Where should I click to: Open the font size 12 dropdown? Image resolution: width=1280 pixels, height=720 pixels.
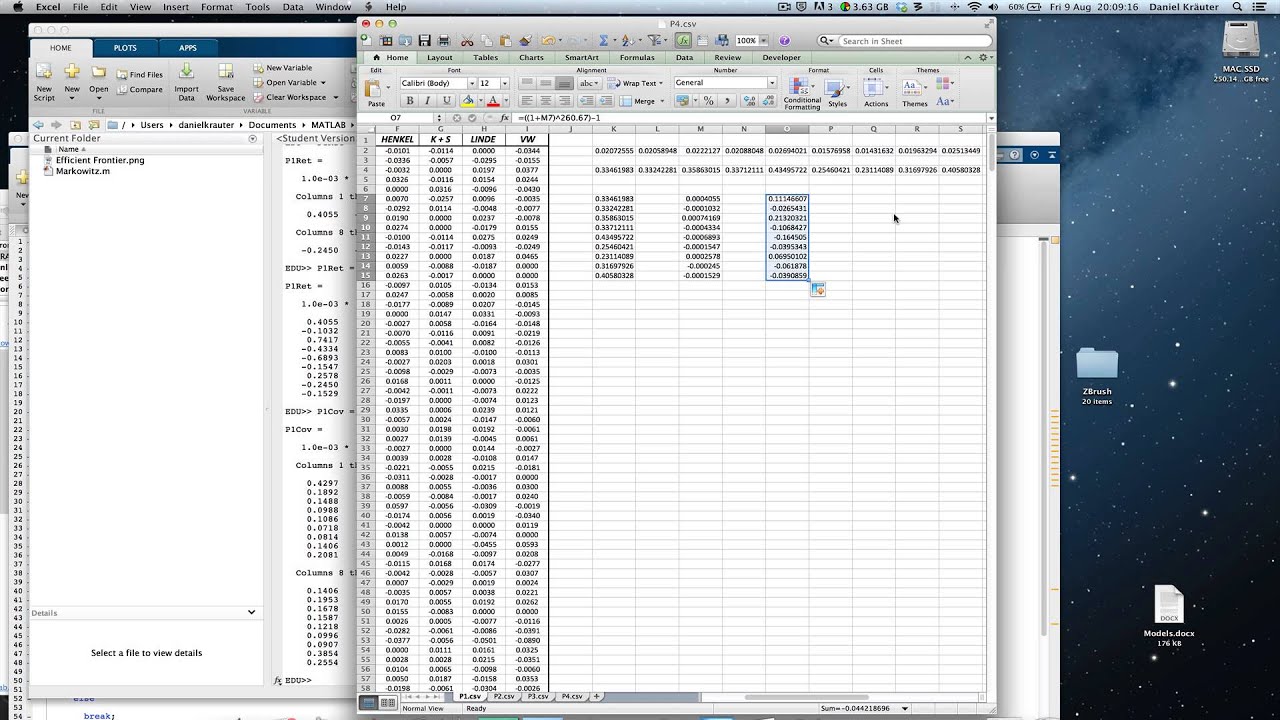coord(505,83)
